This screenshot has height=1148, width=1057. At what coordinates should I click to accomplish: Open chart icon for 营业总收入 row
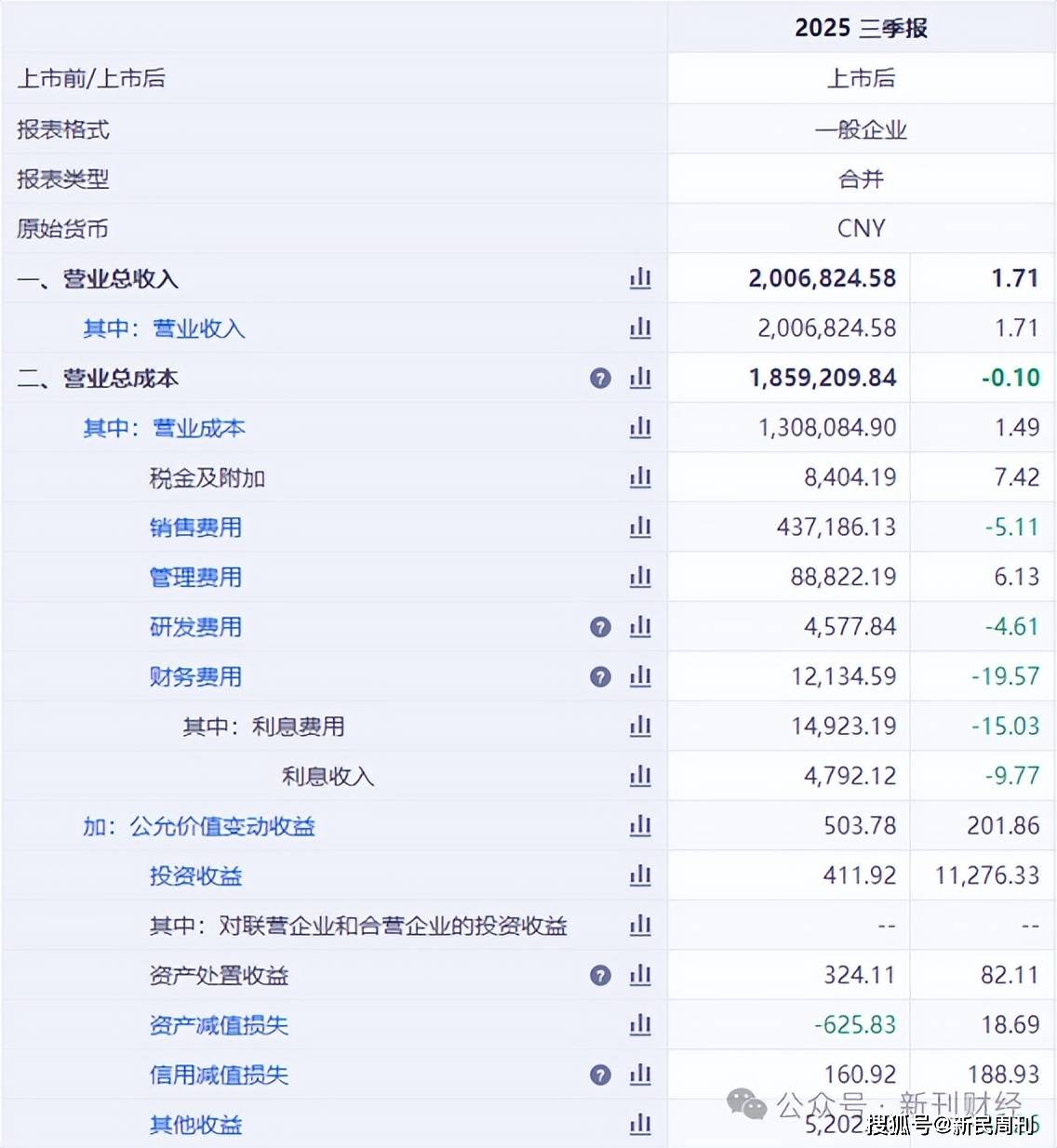[x=640, y=278]
